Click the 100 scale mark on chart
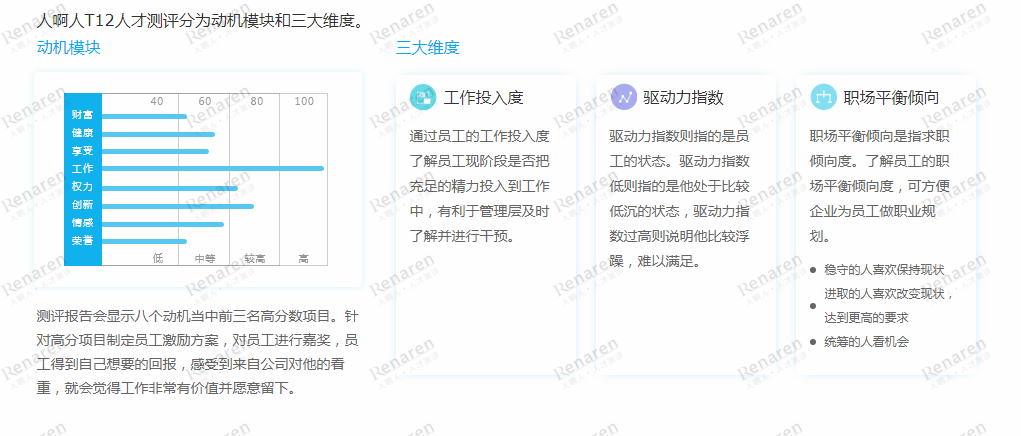The height and width of the screenshot is (436, 1021). tap(304, 101)
